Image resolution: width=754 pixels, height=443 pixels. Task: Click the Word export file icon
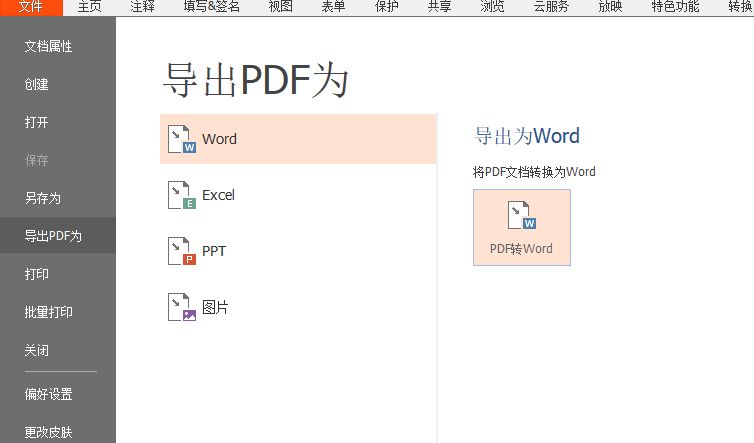coord(182,139)
